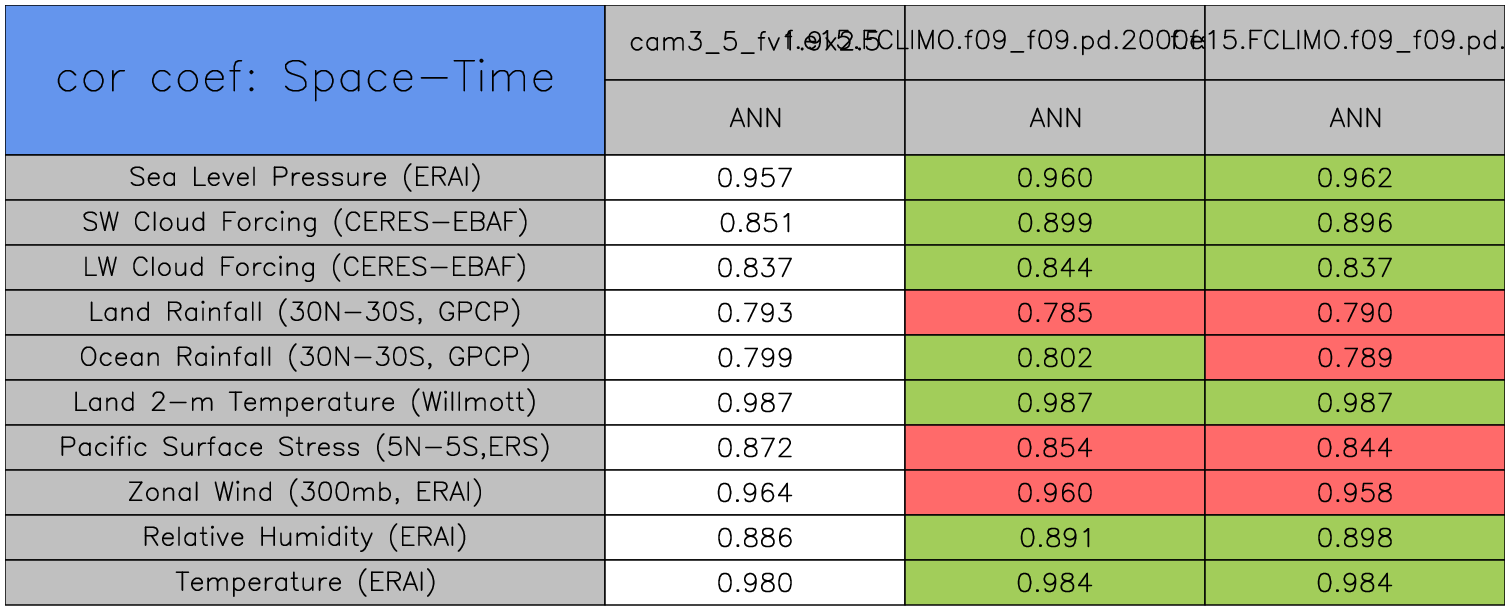This screenshot has width=1510, height=611.
Task: Select the green 0.962 Sea Level Pressure cell
Action: coord(1355,178)
